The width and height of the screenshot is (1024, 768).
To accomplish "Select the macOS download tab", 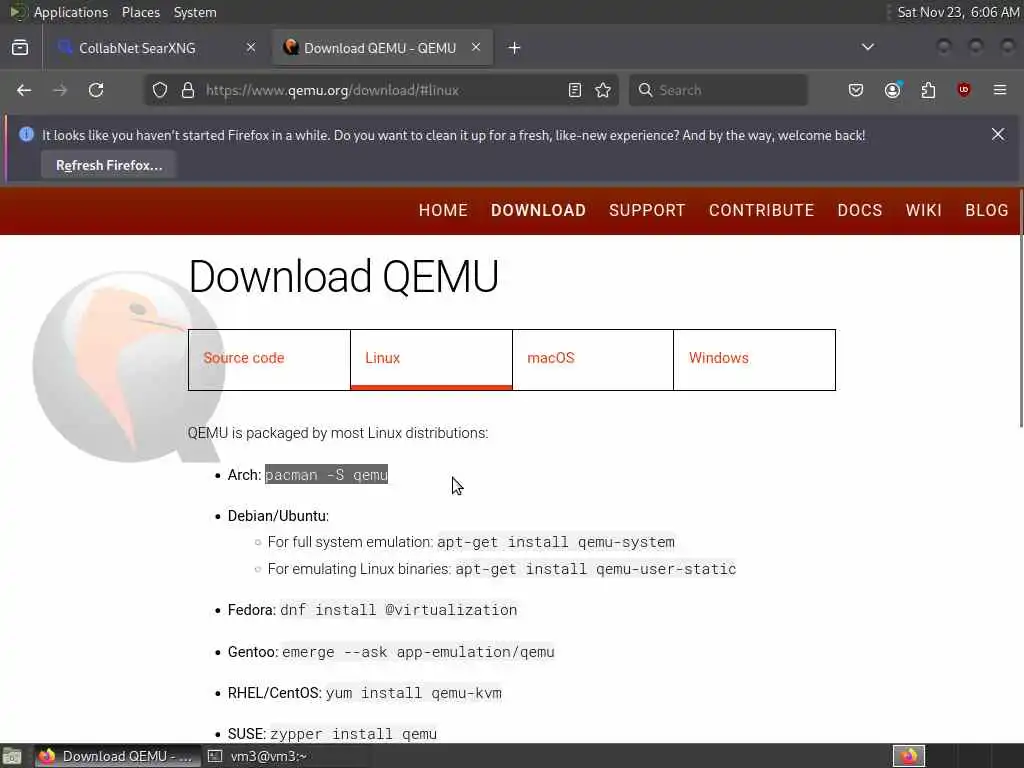I will [x=592, y=360].
